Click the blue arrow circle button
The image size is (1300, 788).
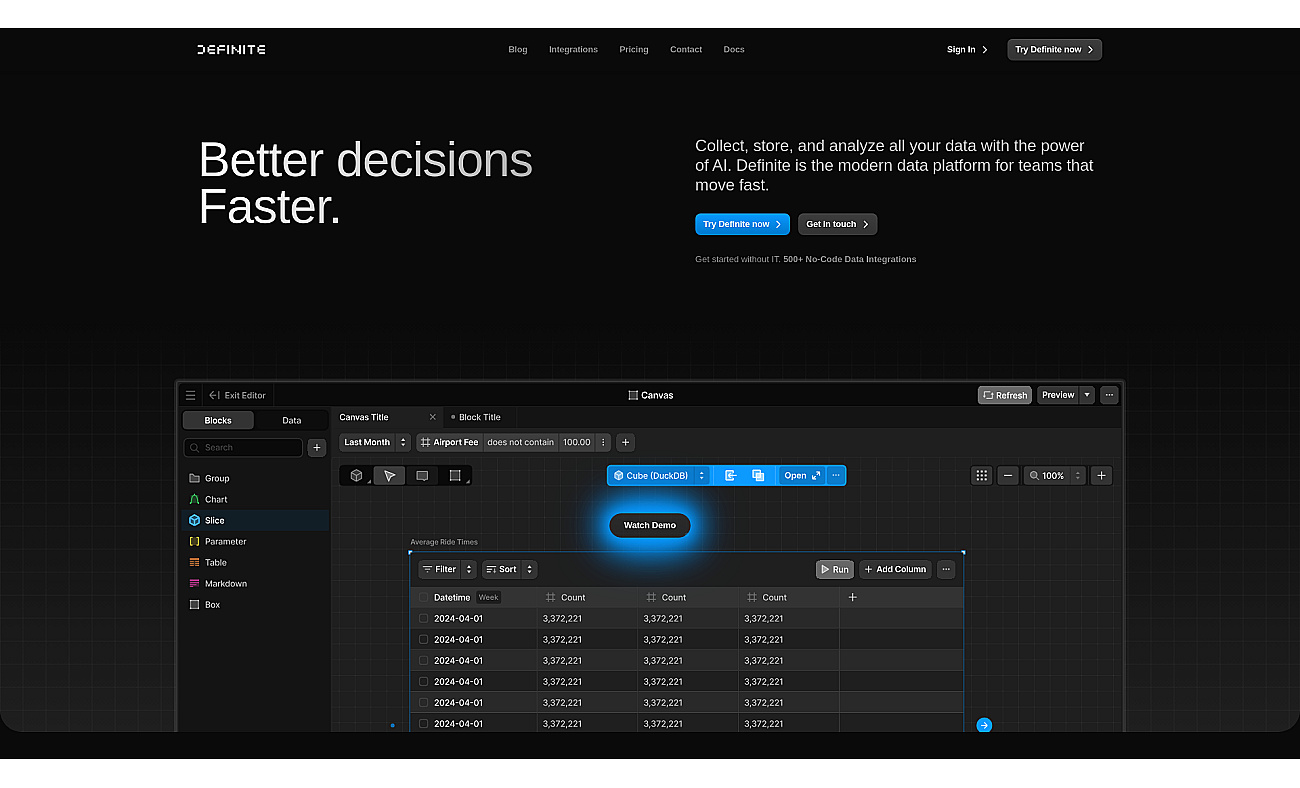[984, 725]
